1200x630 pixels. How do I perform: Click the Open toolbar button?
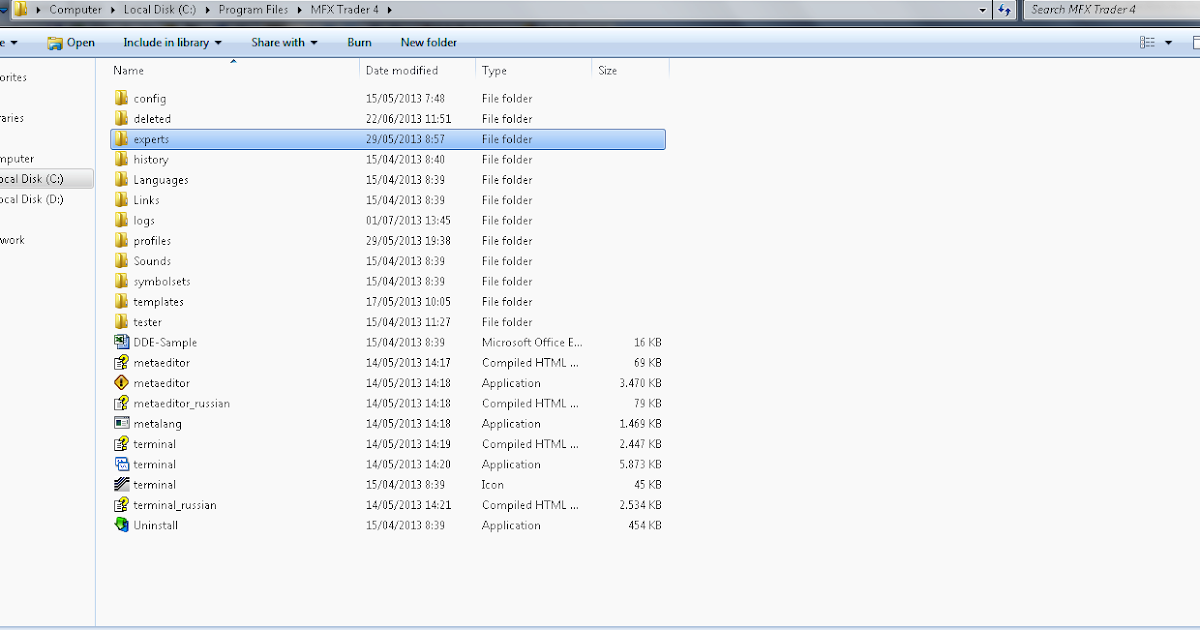[x=71, y=42]
